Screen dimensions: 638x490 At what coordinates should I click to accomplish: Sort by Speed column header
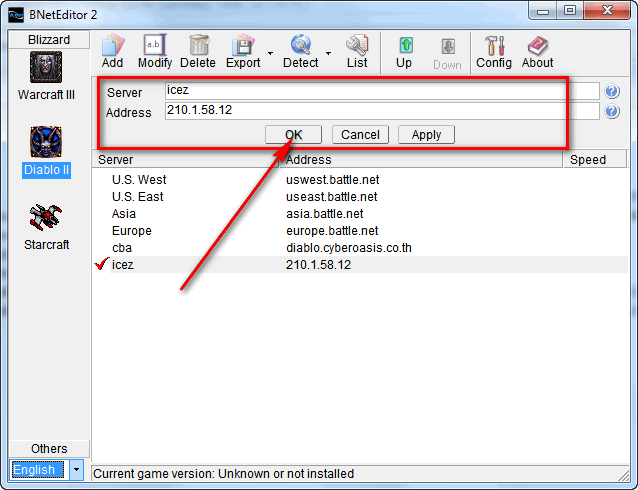(595, 160)
